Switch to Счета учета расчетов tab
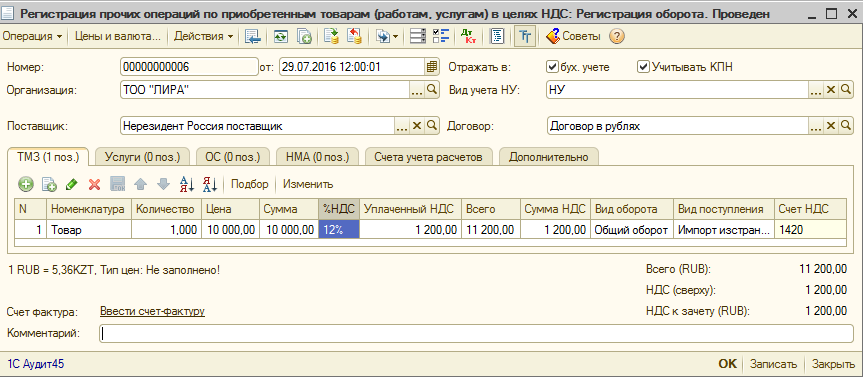863x377 pixels. point(429,157)
